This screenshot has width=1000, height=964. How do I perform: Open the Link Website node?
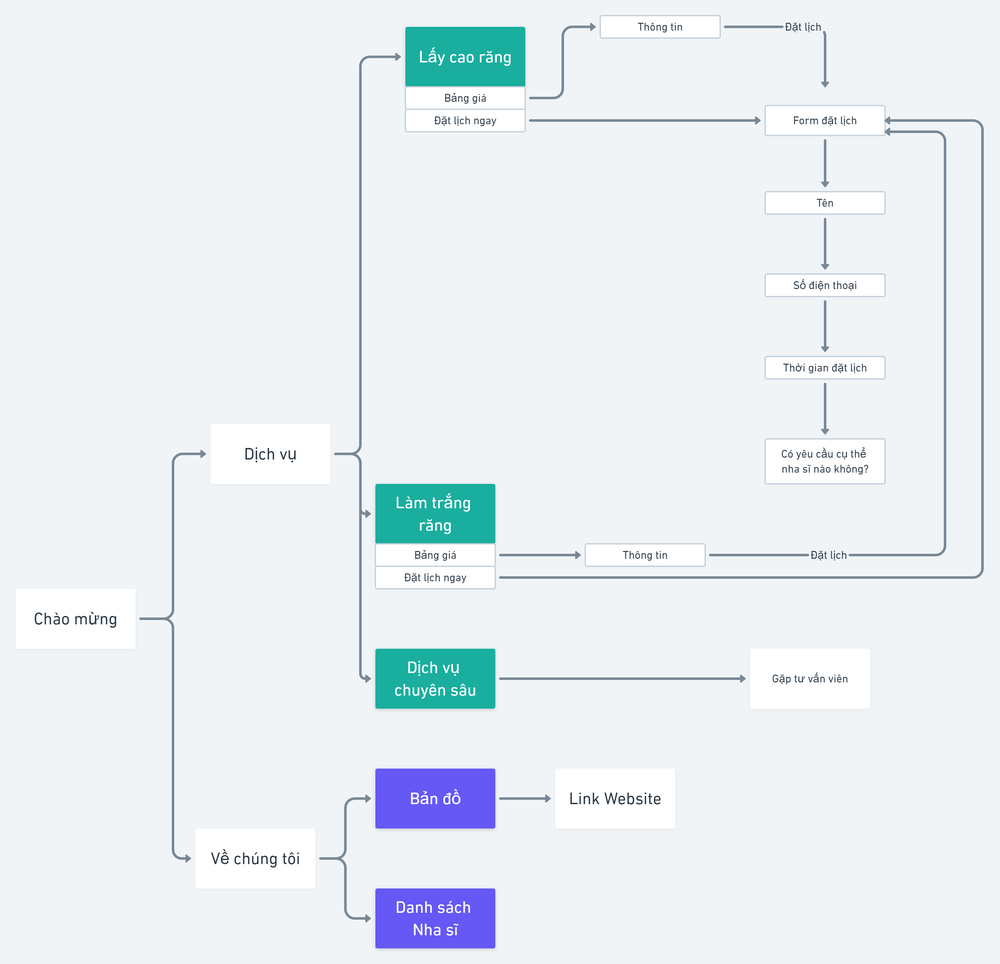(615, 799)
